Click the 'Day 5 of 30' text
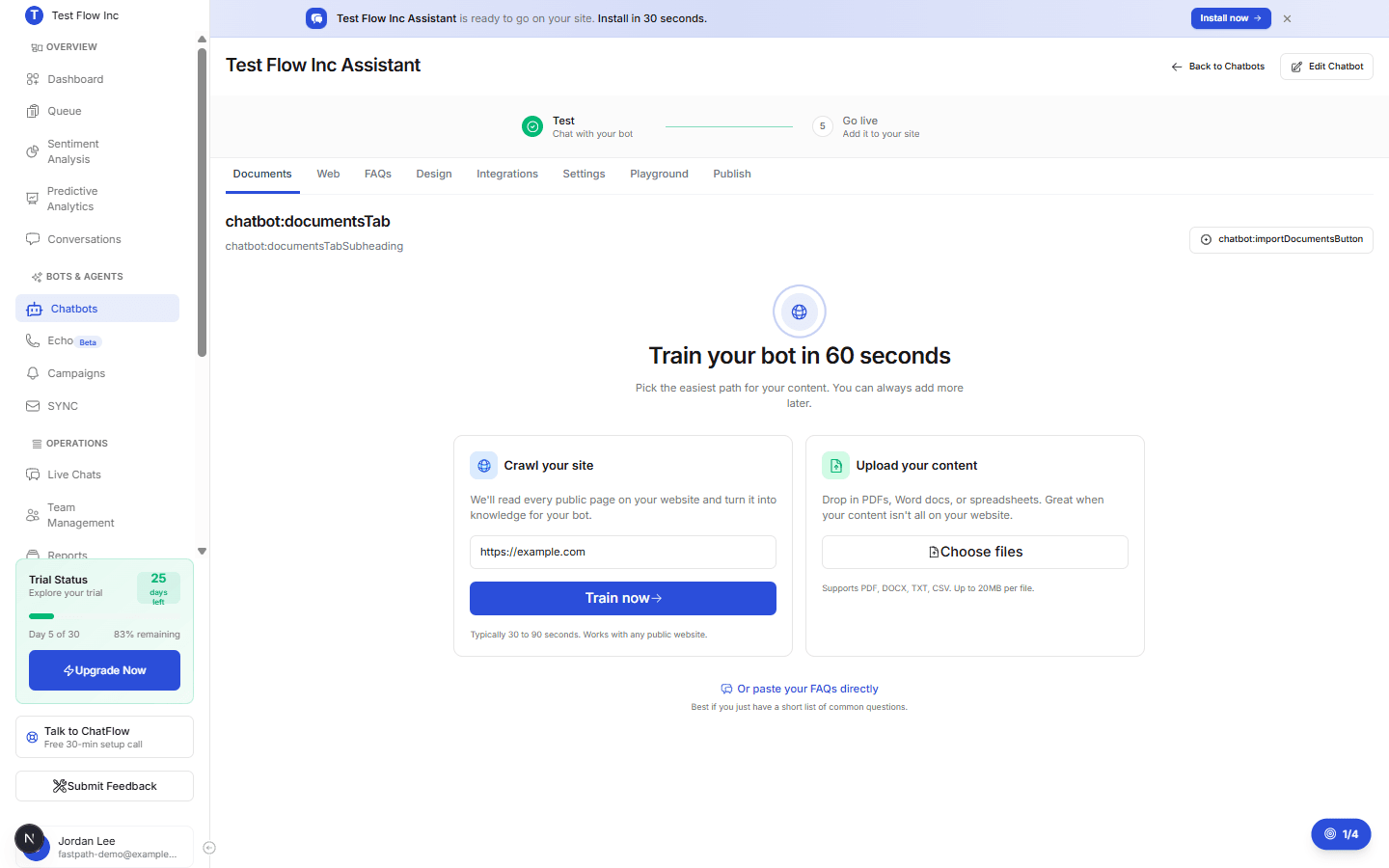1389x868 pixels. click(54, 635)
